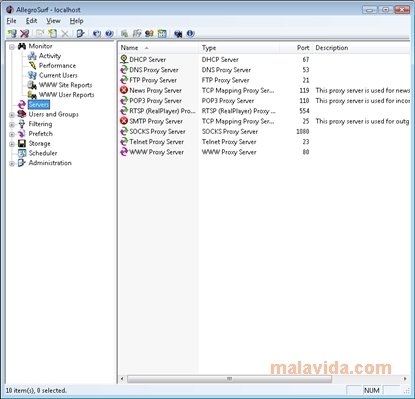Select the 'SOCKS Proxy Server' row name
The width and height of the screenshot is (415, 399).
pyautogui.click(x=157, y=132)
